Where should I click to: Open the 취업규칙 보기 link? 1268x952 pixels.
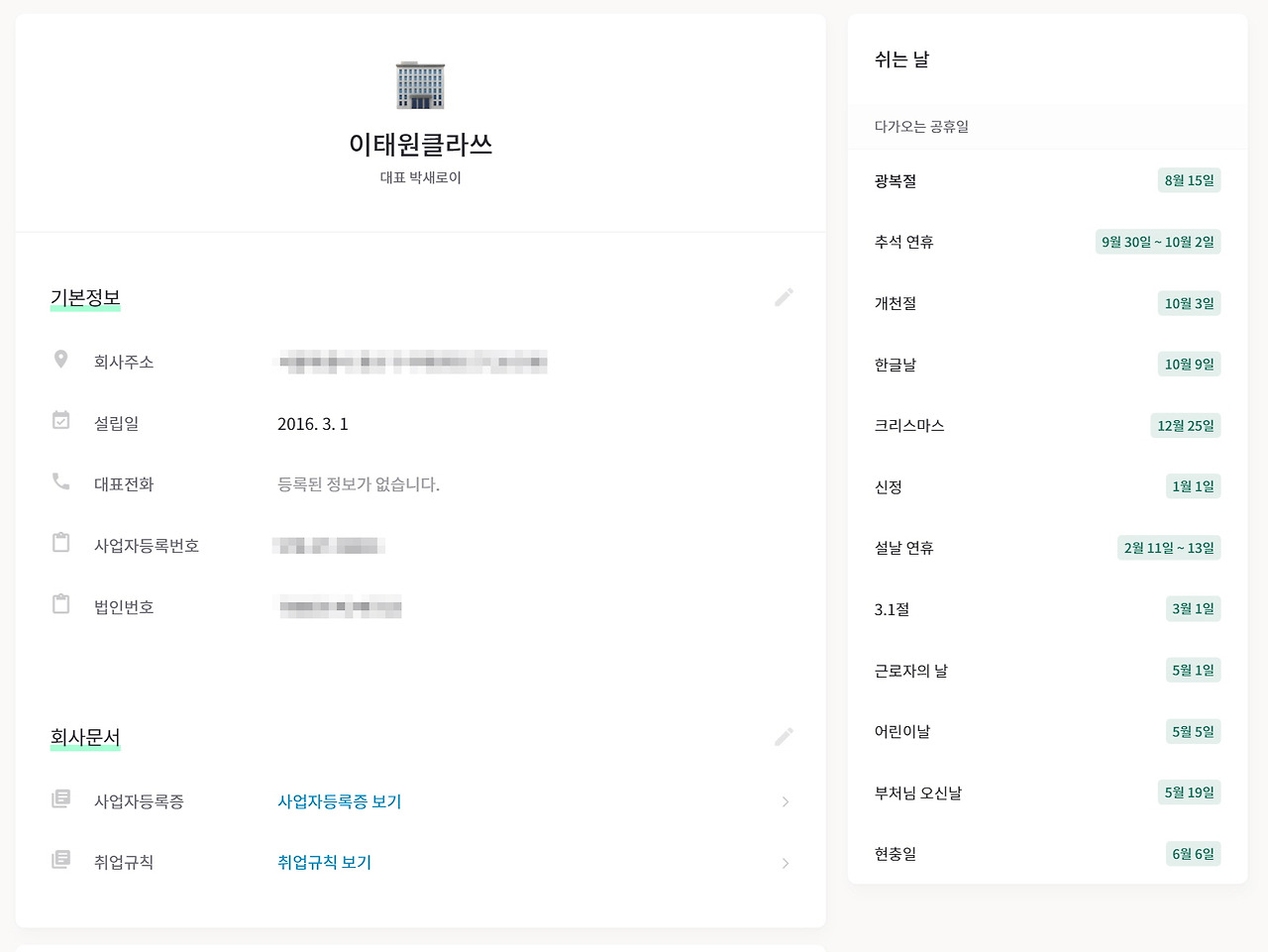click(324, 863)
